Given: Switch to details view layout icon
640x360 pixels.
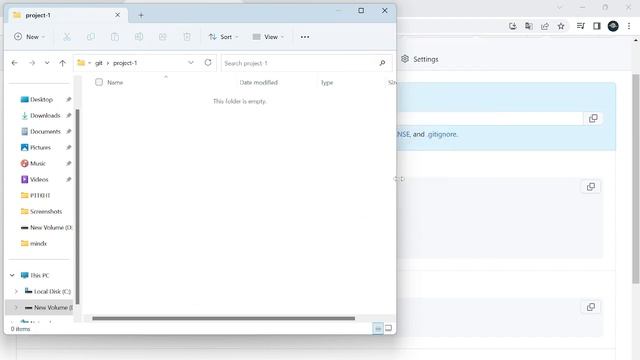Looking at the screenshot, I should click(x=378, y=328).
